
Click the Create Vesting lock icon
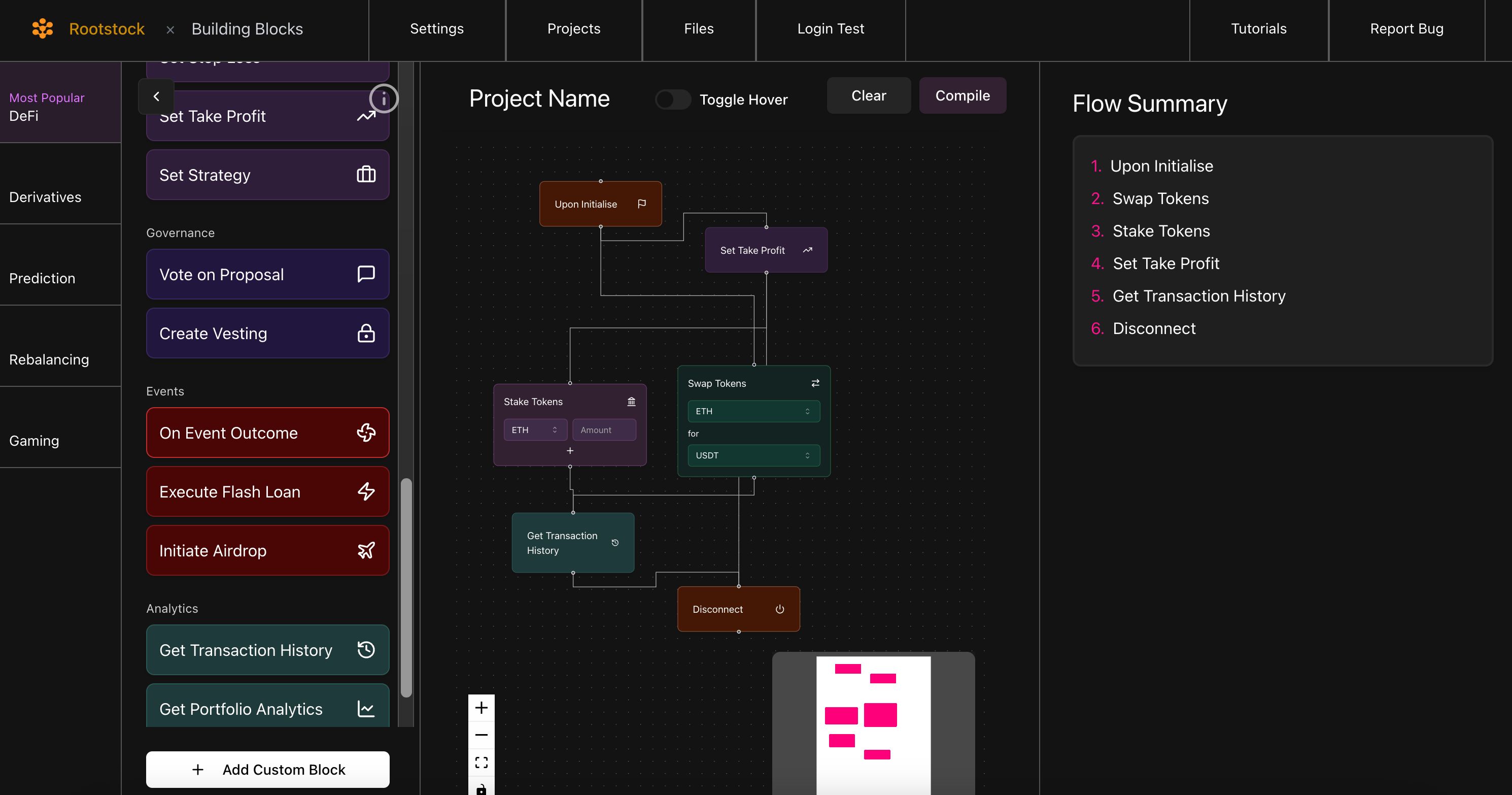[366, 333]
